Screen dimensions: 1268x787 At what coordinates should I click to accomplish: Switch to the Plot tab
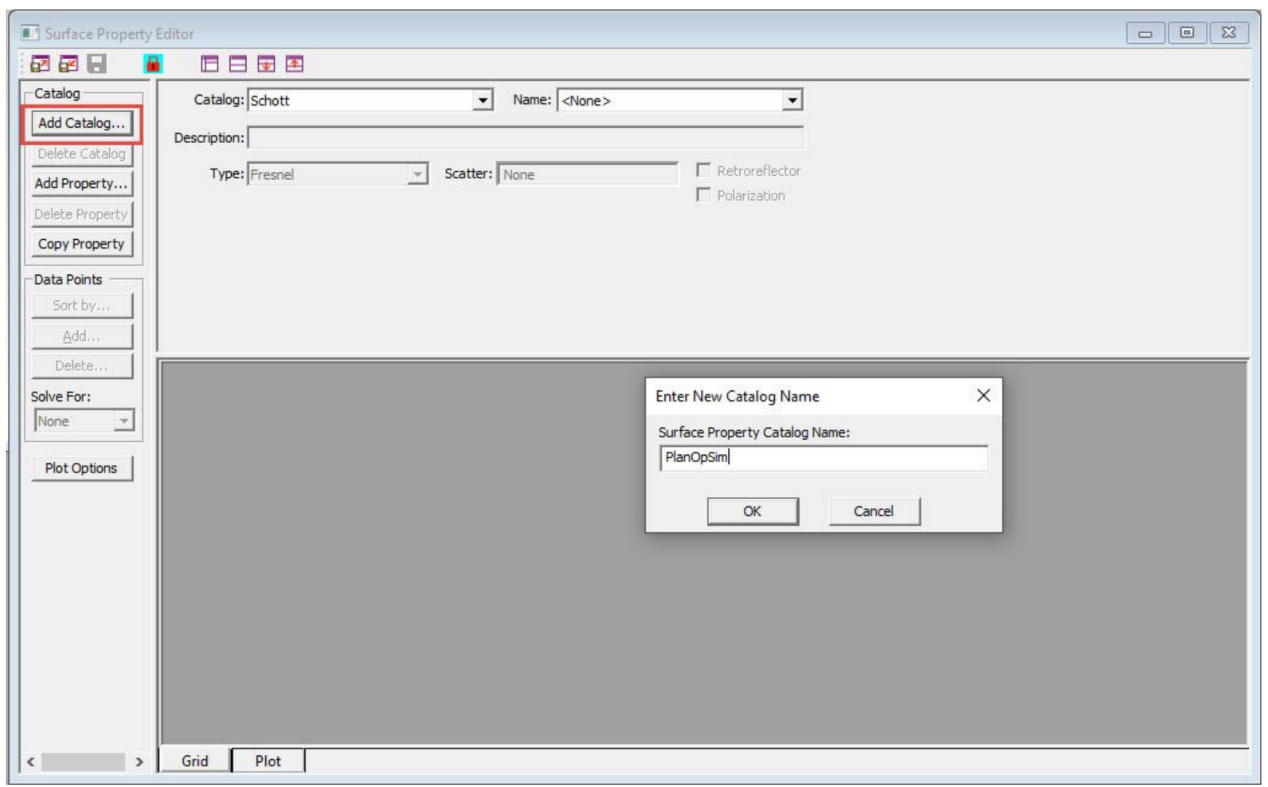click(268, 761)
